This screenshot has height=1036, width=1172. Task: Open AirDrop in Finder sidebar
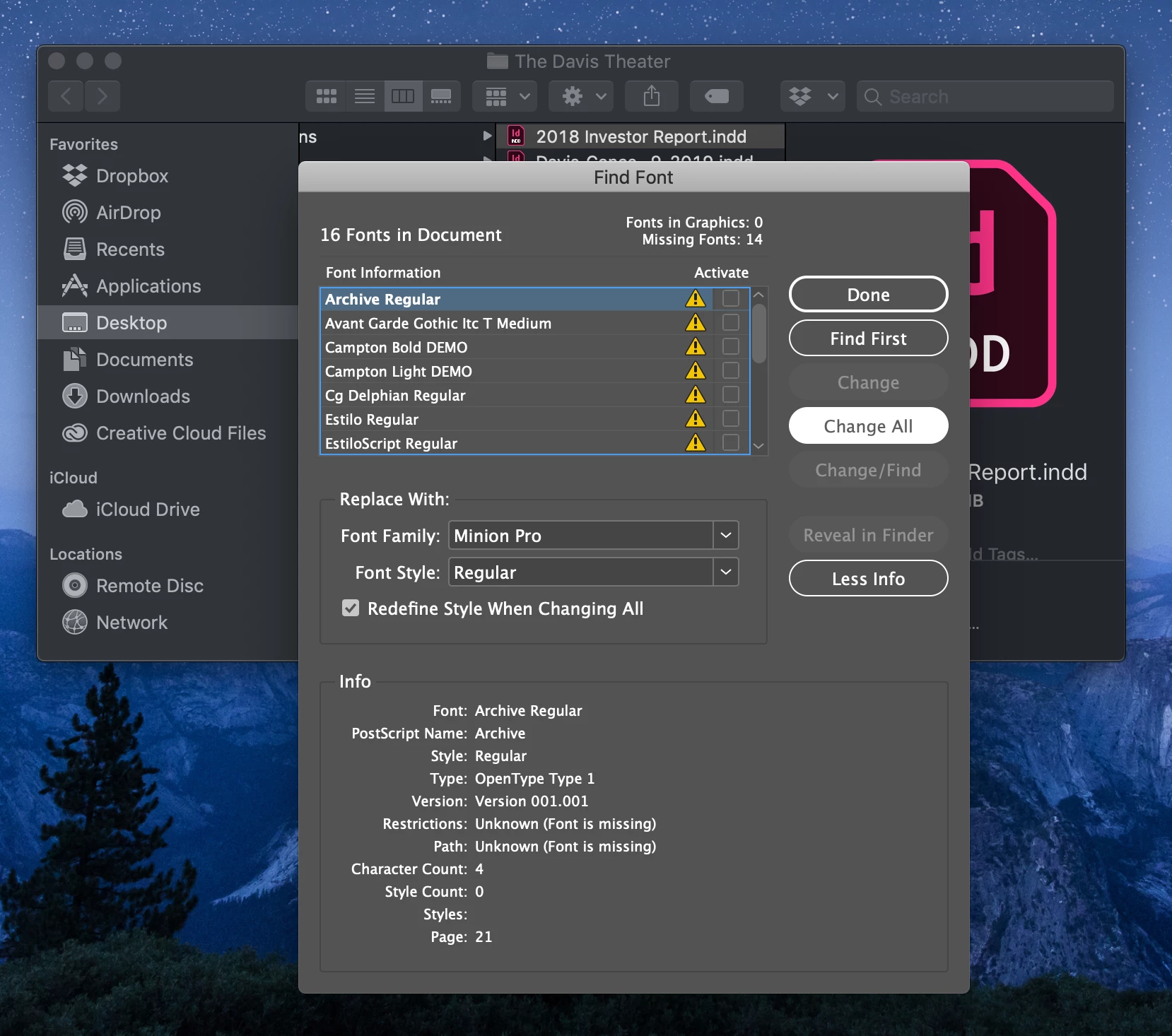tap(168, 213)
